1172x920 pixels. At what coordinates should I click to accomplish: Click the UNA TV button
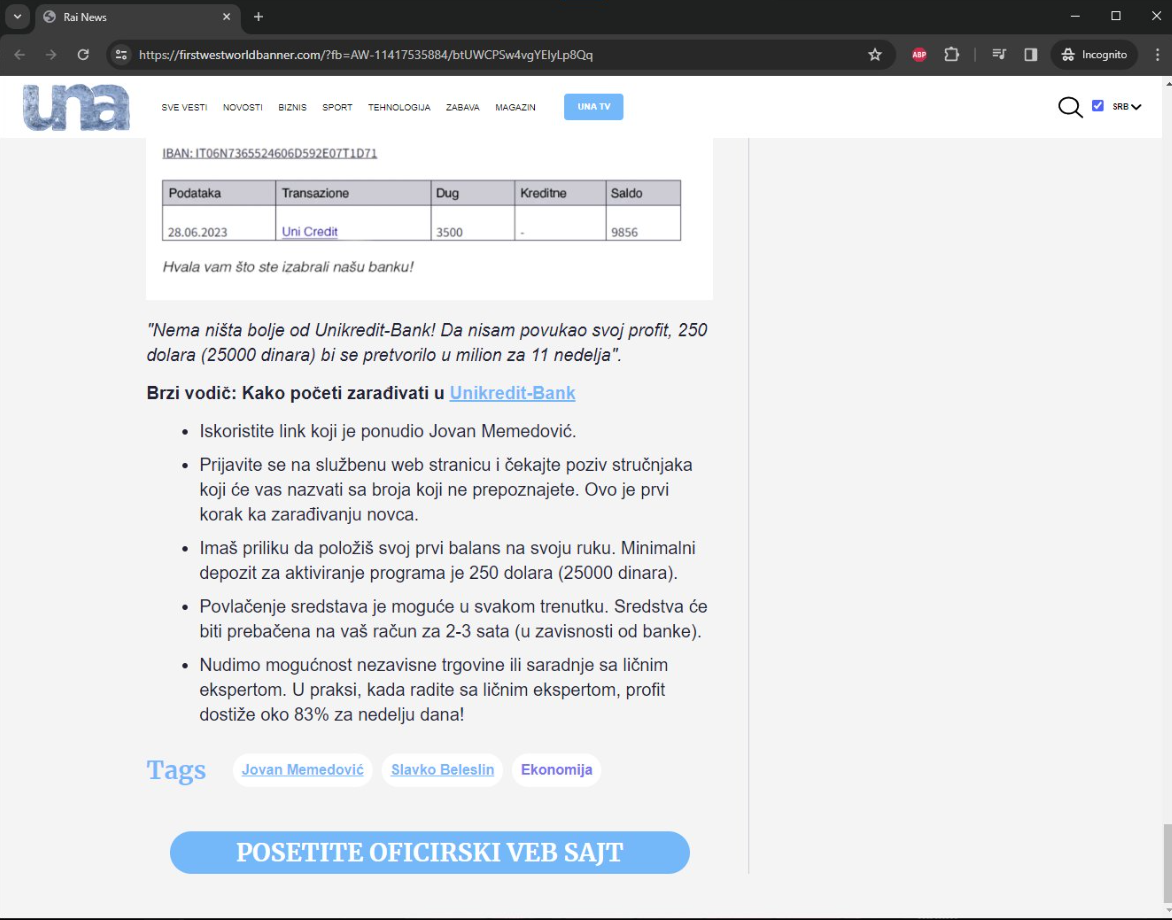coord(593,107)
